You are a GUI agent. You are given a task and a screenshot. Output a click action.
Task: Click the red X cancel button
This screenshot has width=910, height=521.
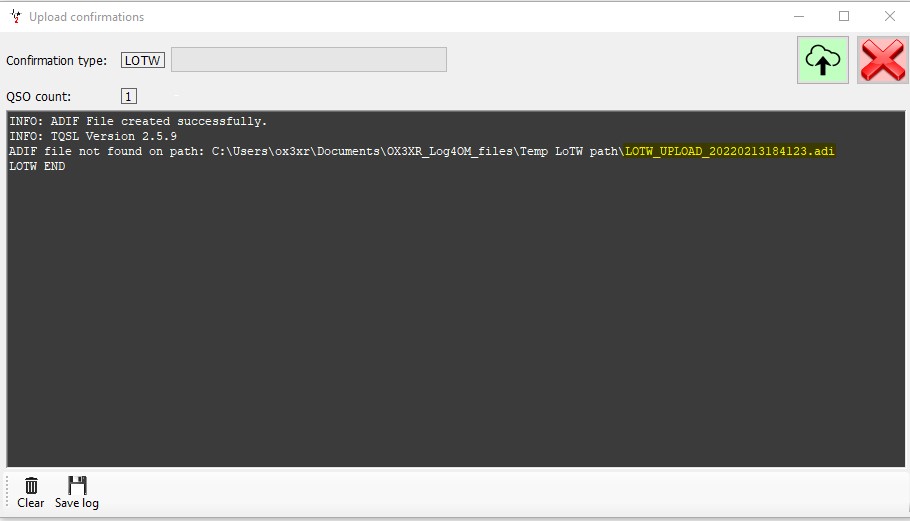(x=883, y=60)
